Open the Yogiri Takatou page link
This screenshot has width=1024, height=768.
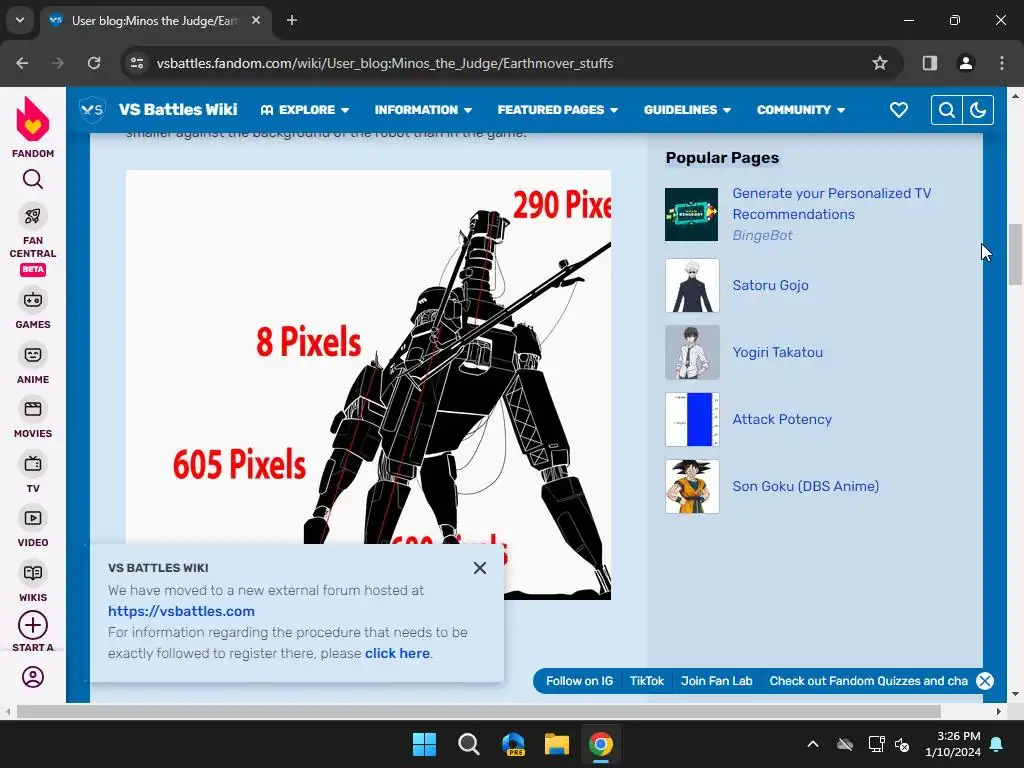[x=777, y=352]
